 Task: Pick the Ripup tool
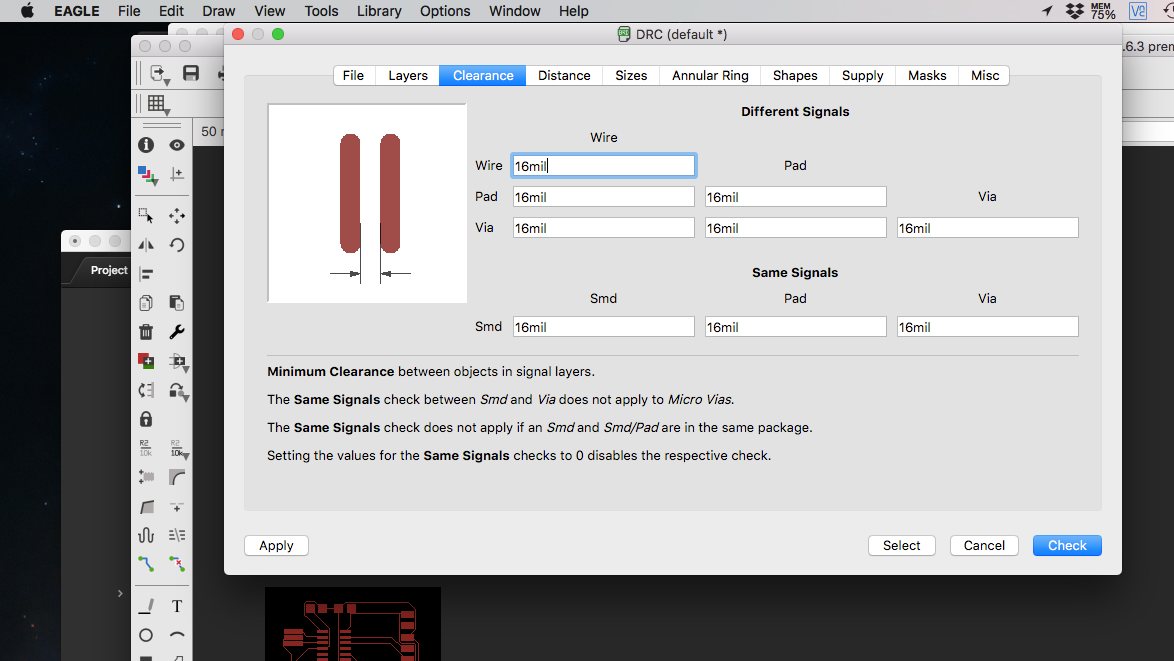177,564
